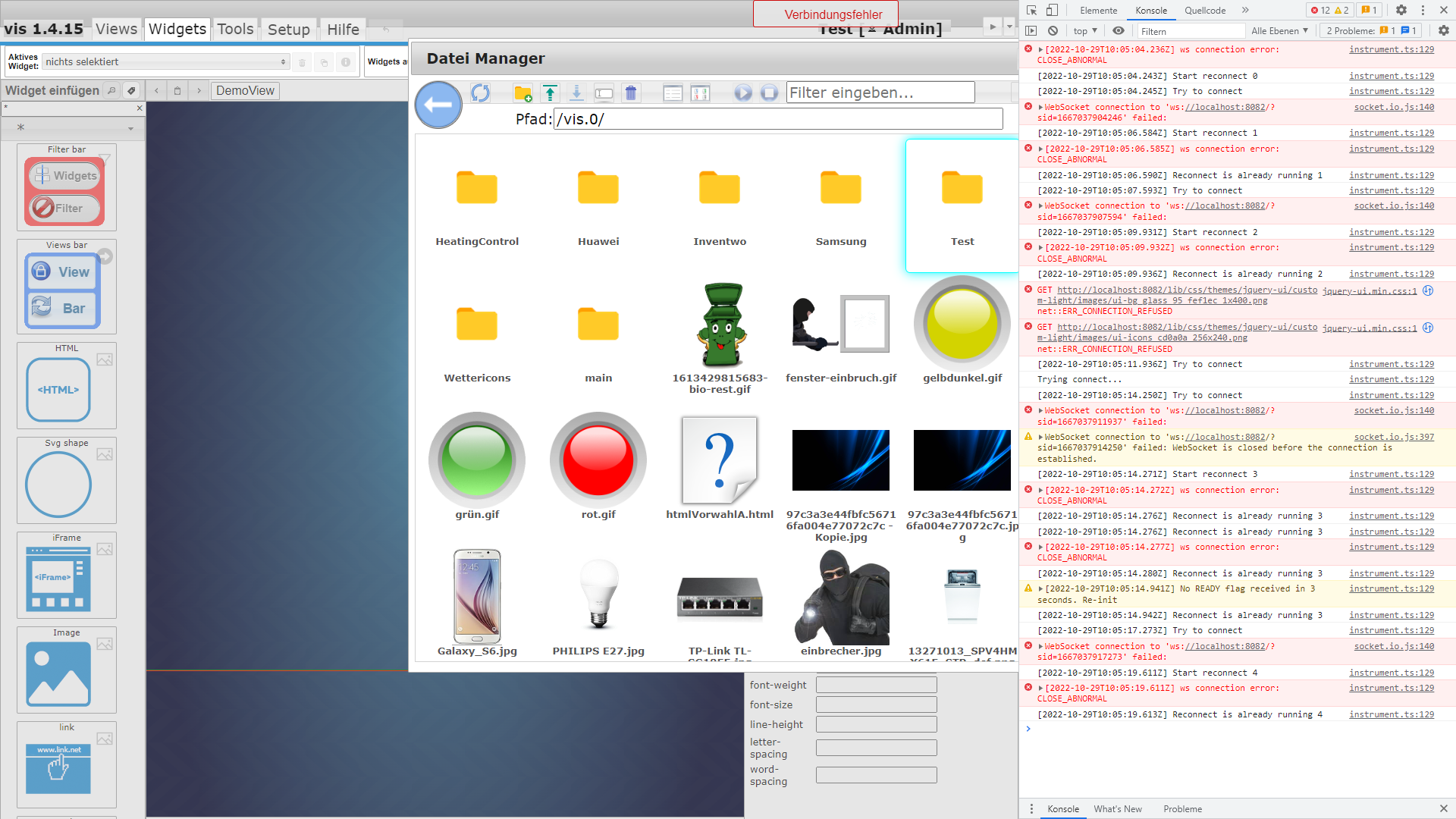The image size is (1456, 819).
Task: Open the Setup tab
Action: coord(289,30)
